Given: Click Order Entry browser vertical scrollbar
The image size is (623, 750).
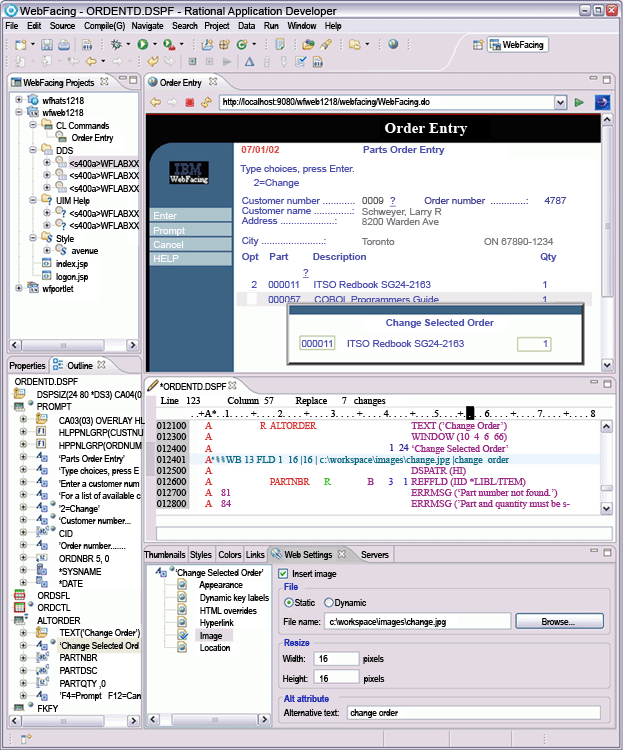Looking at the screenshot, I should 606,211.
